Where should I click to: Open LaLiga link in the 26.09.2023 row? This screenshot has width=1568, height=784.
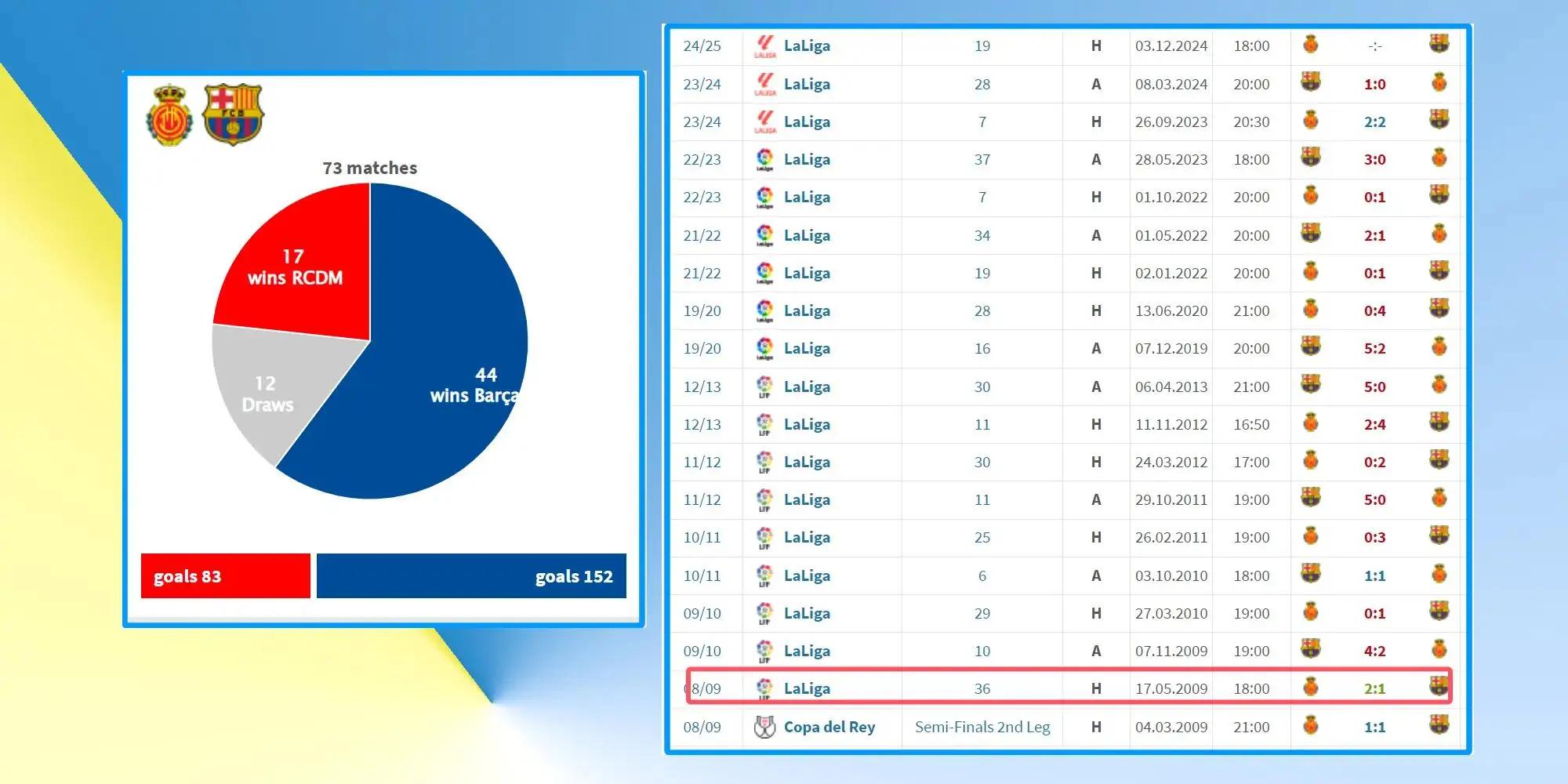807,122
